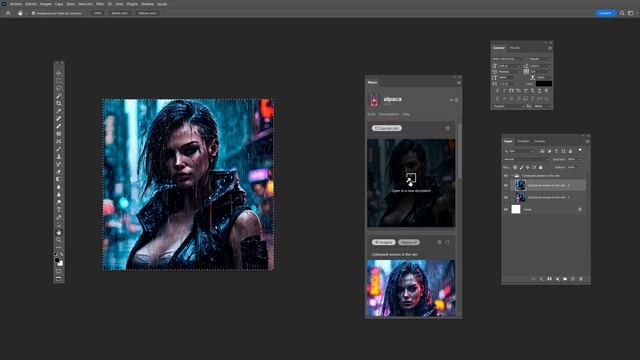This screenshot has width=640, height=360.
Task: Toggle lock position icon in Layers panel
Action: pos(528,167)
